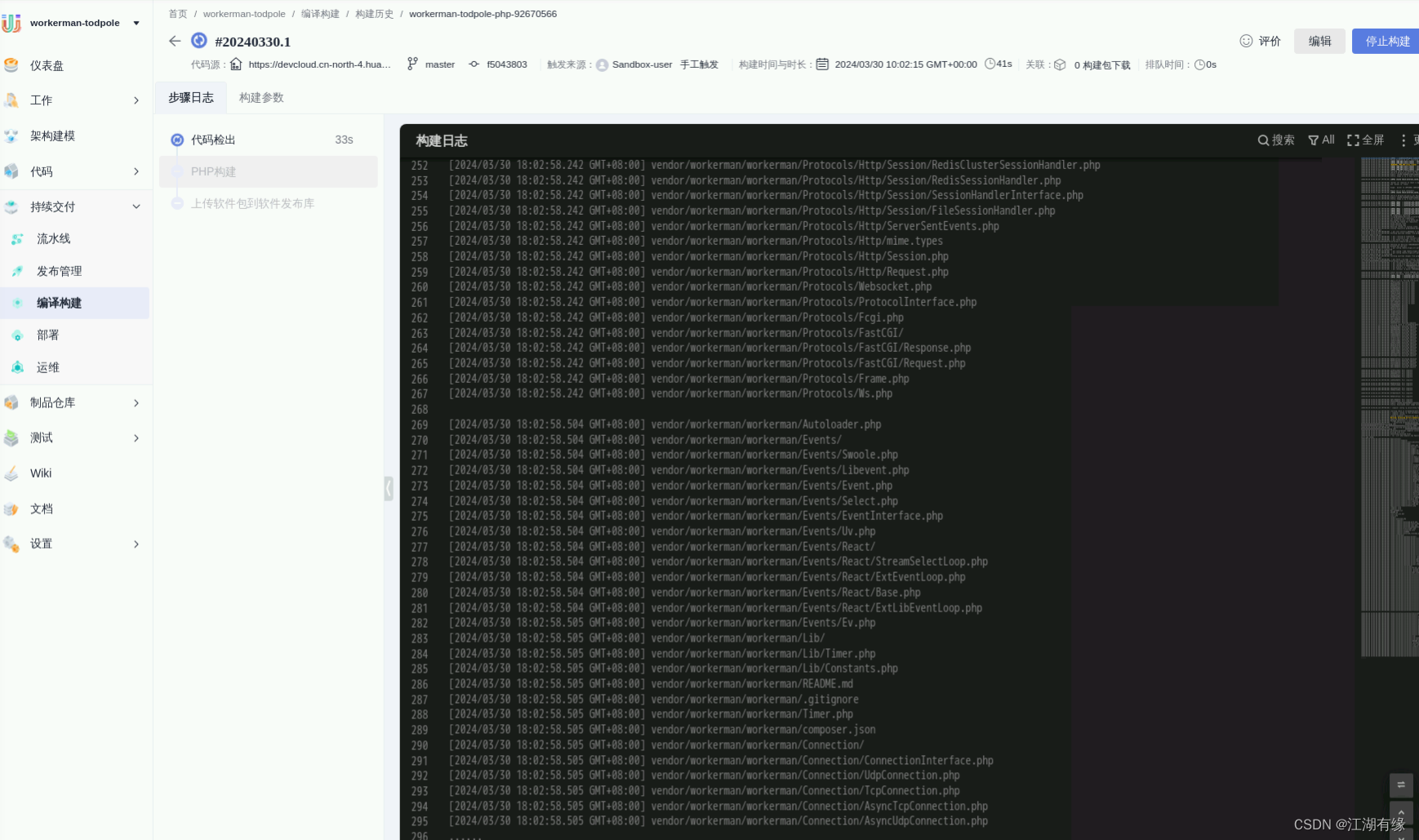The width and height of the screenshot is (1419, 840).
Task: Switch to the 构建参数 tab
Action: [x=261, y=97]
